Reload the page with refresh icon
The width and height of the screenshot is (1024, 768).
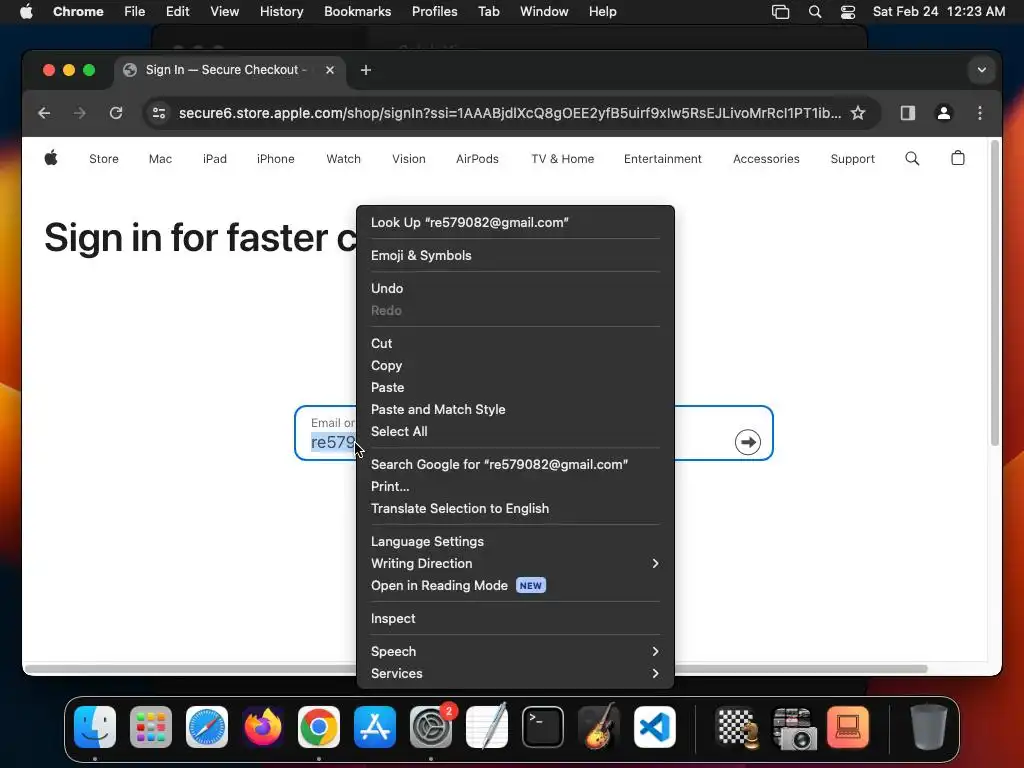(116, 113)
